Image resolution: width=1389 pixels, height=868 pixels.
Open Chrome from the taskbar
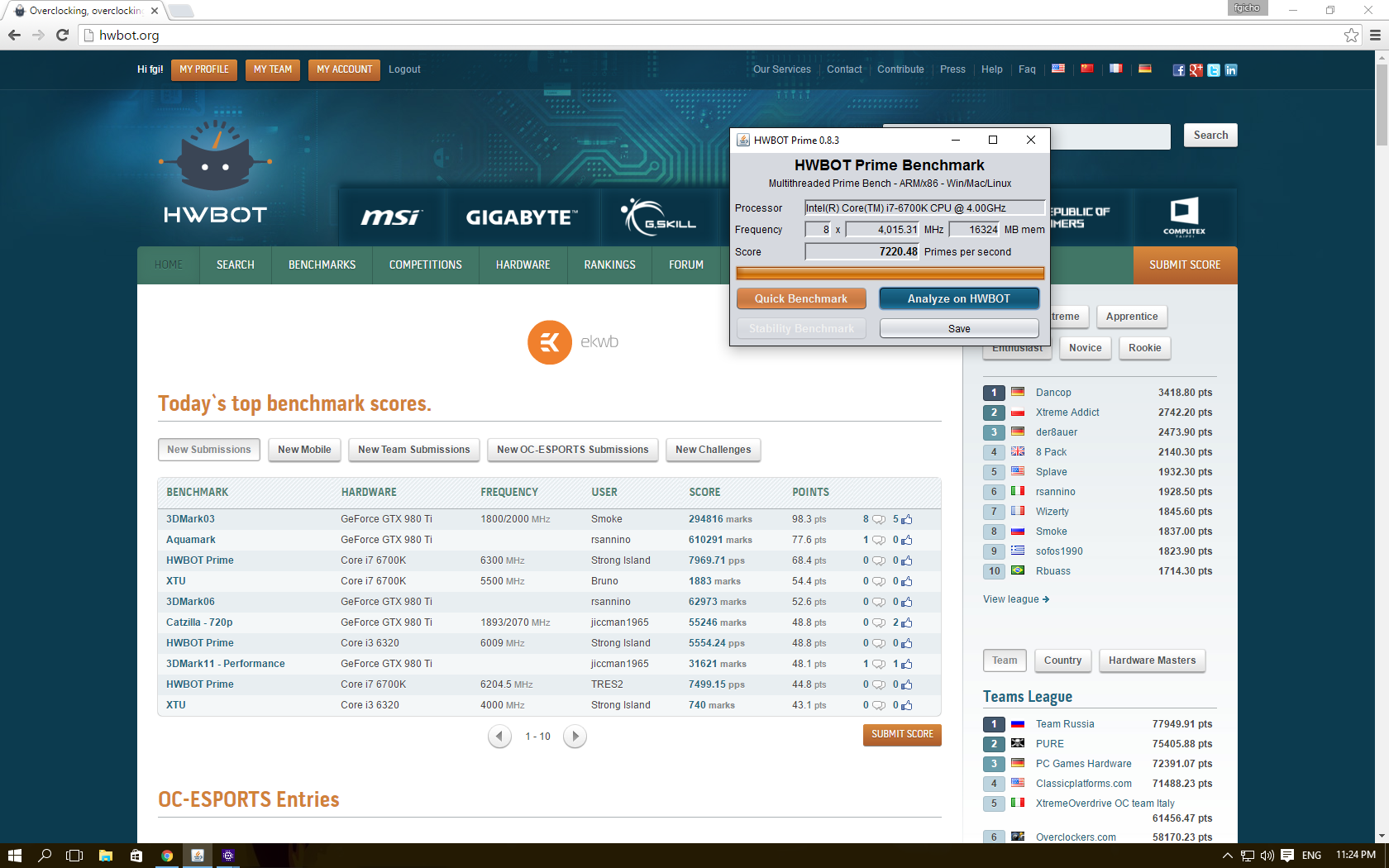(x=167, y=856)
